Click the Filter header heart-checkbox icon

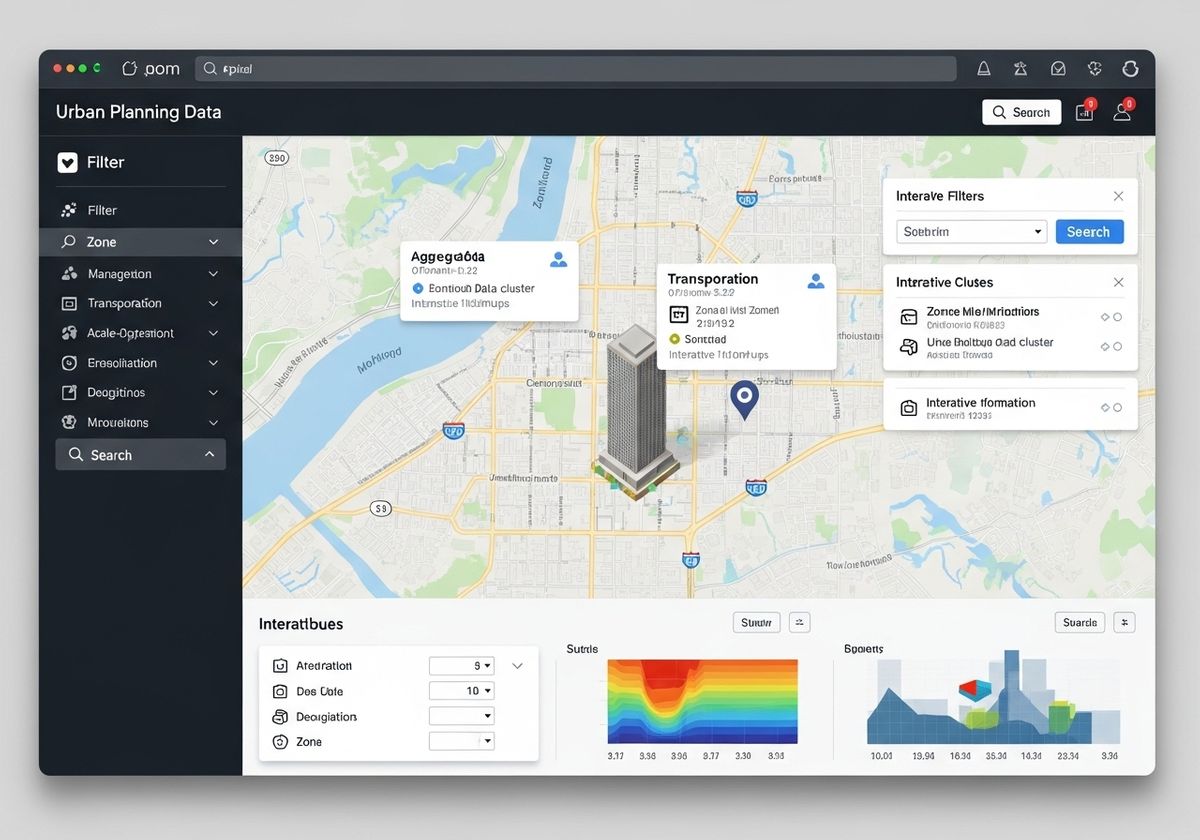click(67, 163)
